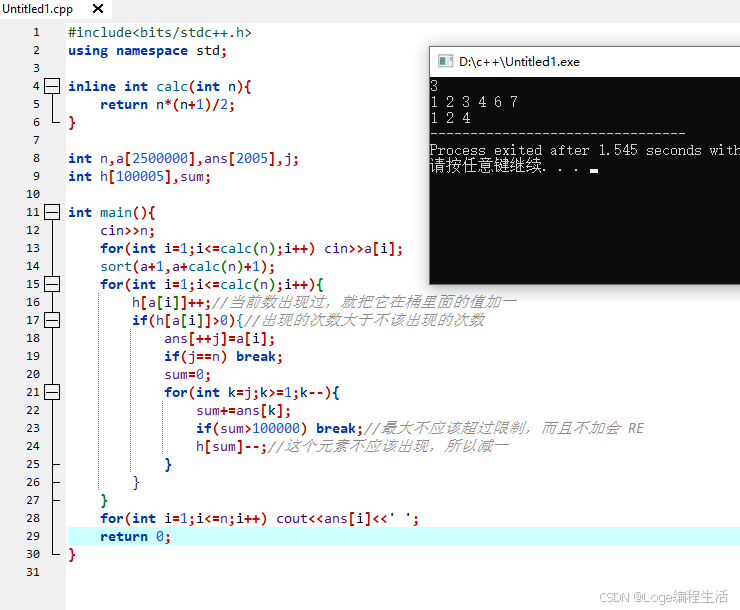
Task: Place cursor on the #include<bits/stdc++.h> line
Action: point(160,33)
